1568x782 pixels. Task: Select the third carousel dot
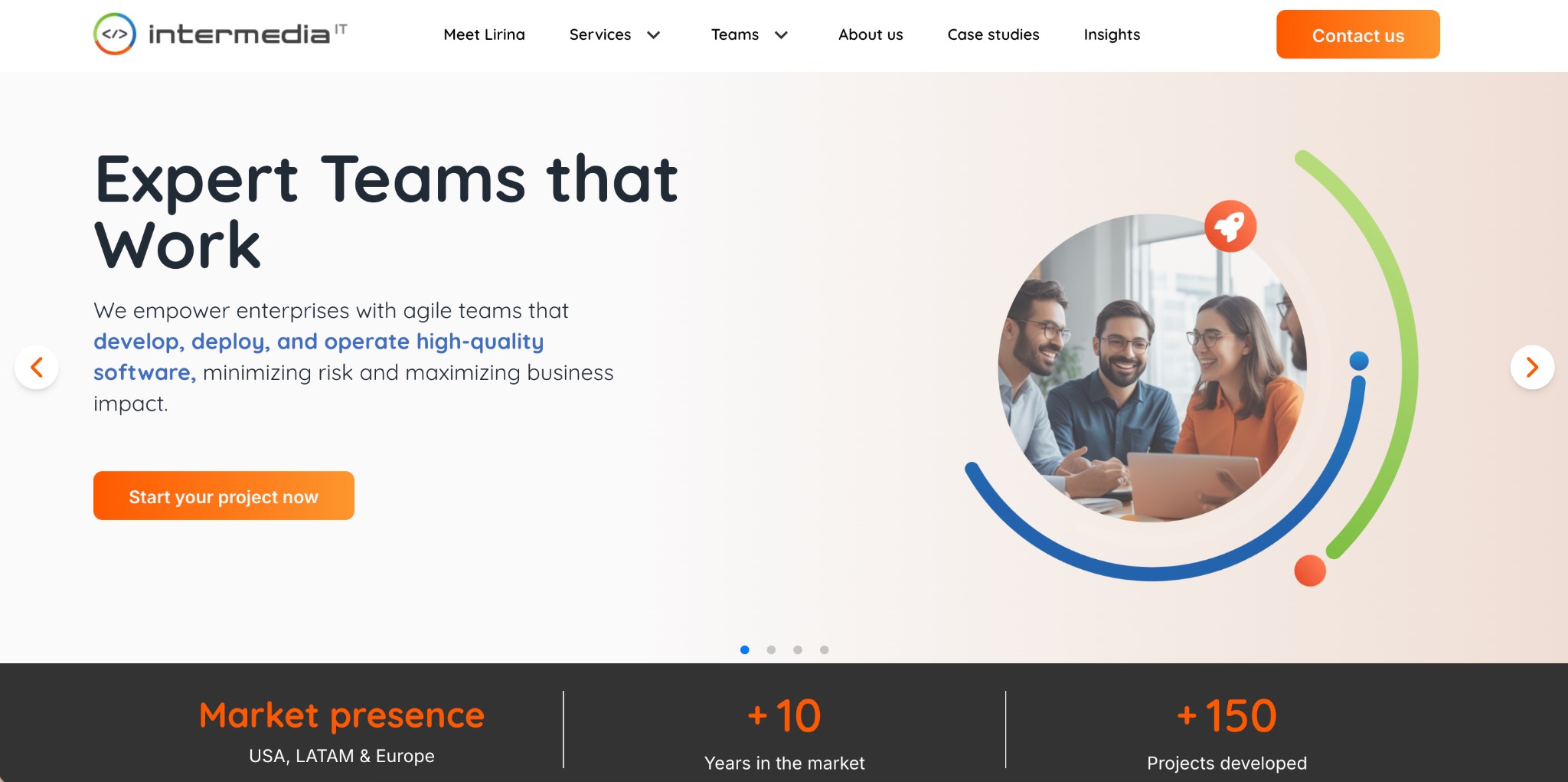point(798,649)
